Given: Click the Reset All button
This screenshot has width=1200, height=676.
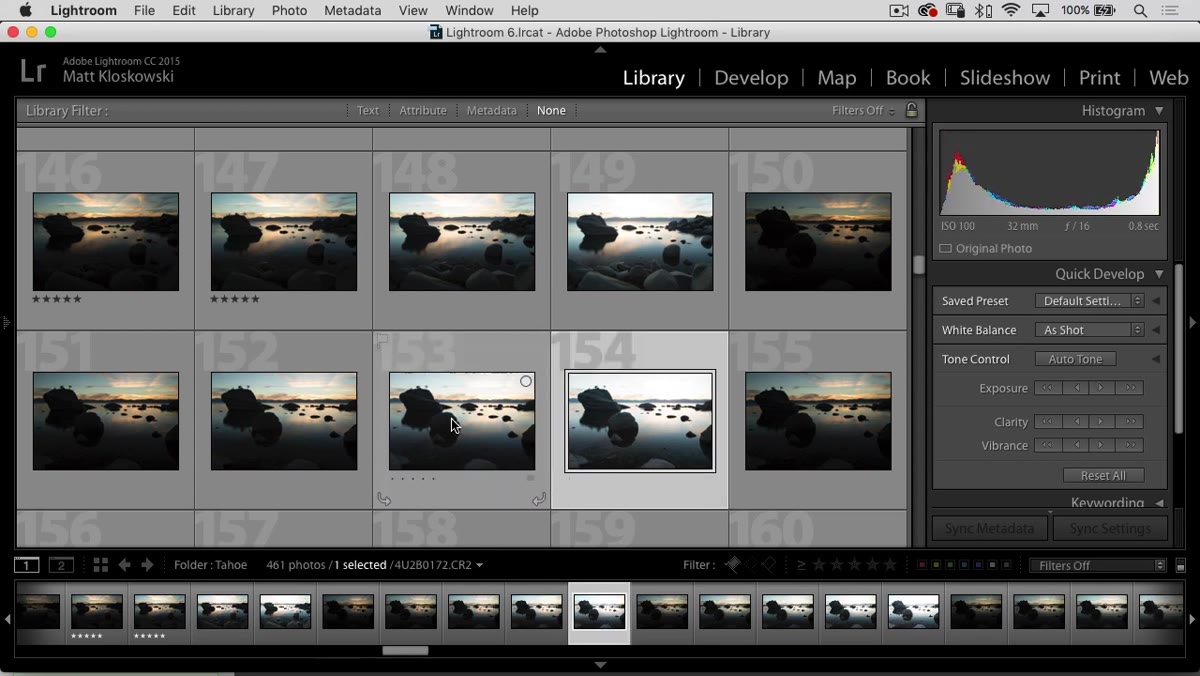Looking at the screenshot, I should [1103, 476].
